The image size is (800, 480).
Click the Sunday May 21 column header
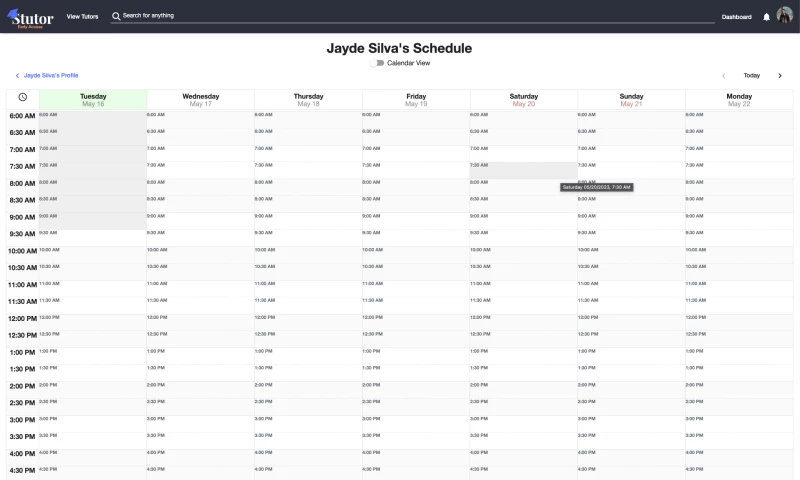click(x=631, y=100)
